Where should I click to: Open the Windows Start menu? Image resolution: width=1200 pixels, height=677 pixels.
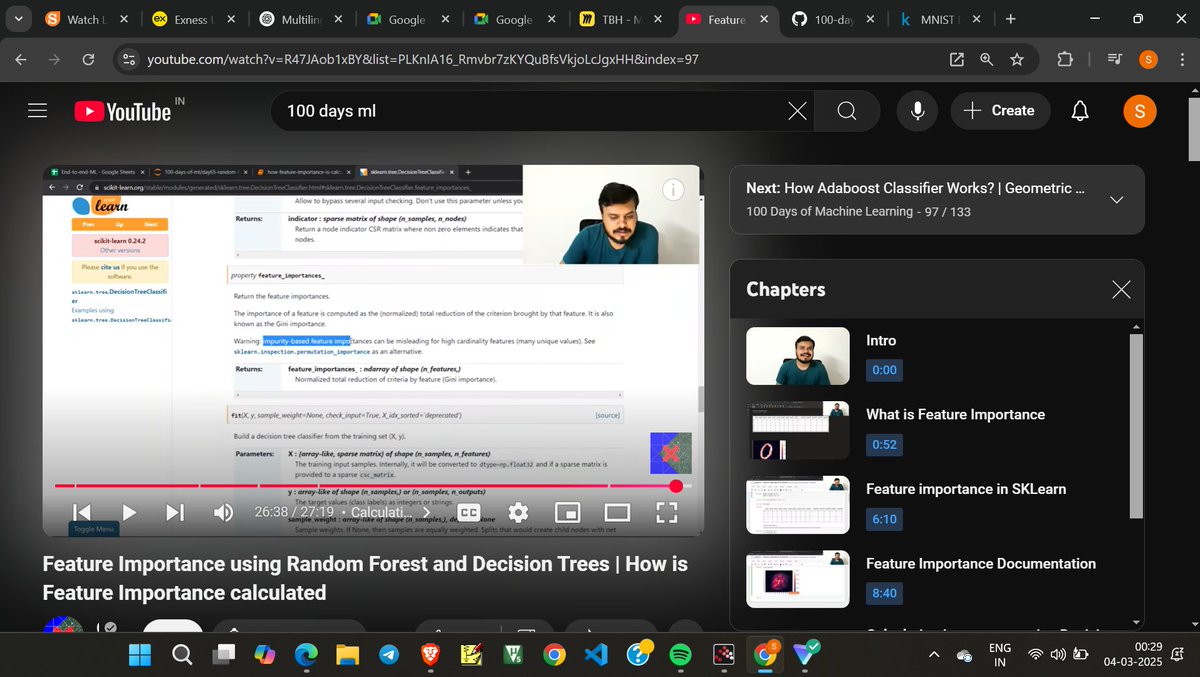(x=139, y=655)
